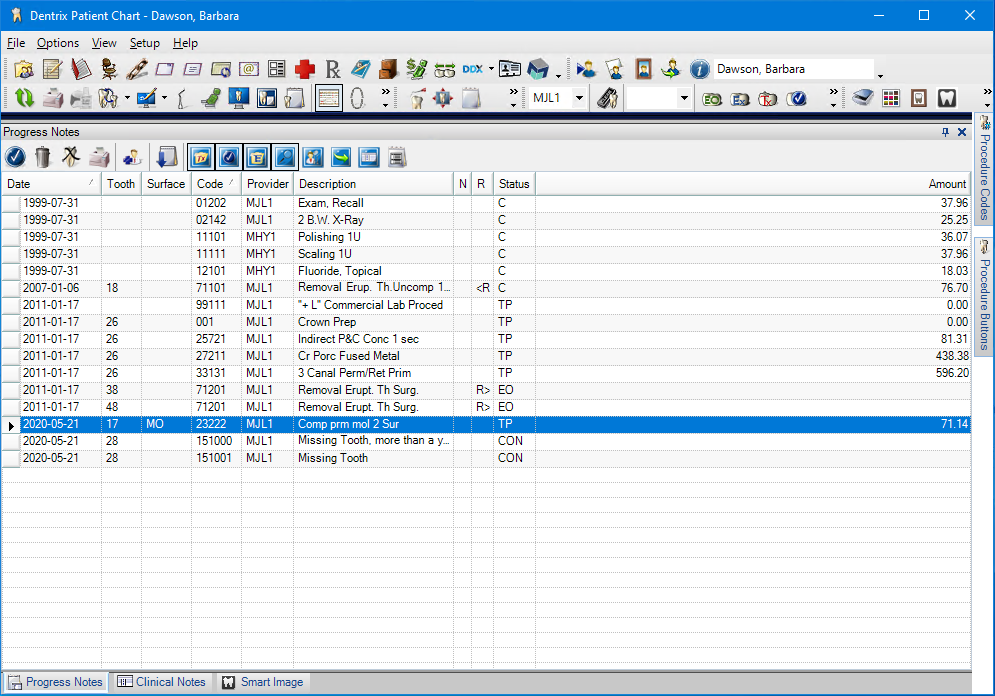Open the MJL1 provider dropdown

(579, 98)
